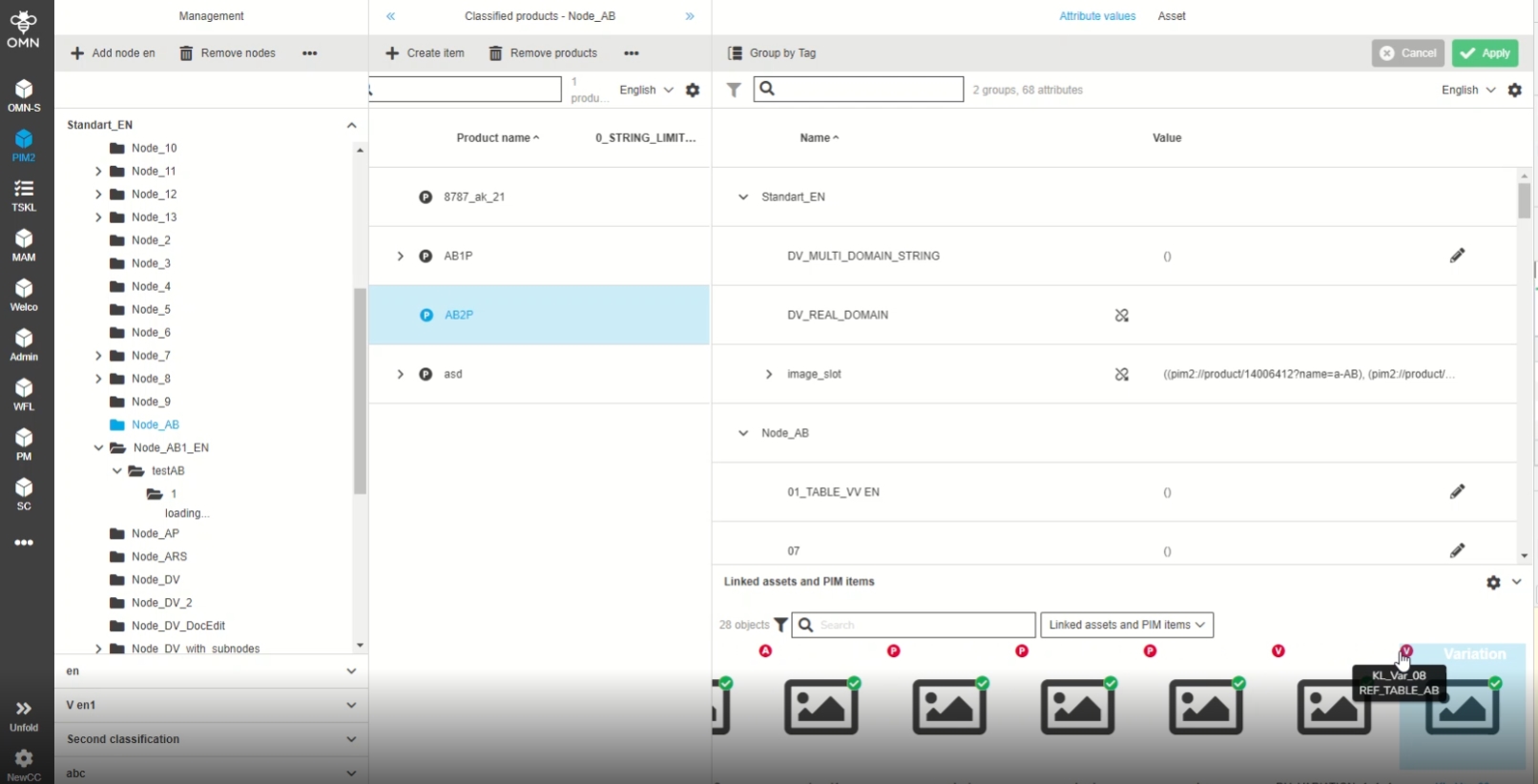This screenshot has height=784, width=1538.
Task: Click the Create item button
Action: click(x=426, y=53)
